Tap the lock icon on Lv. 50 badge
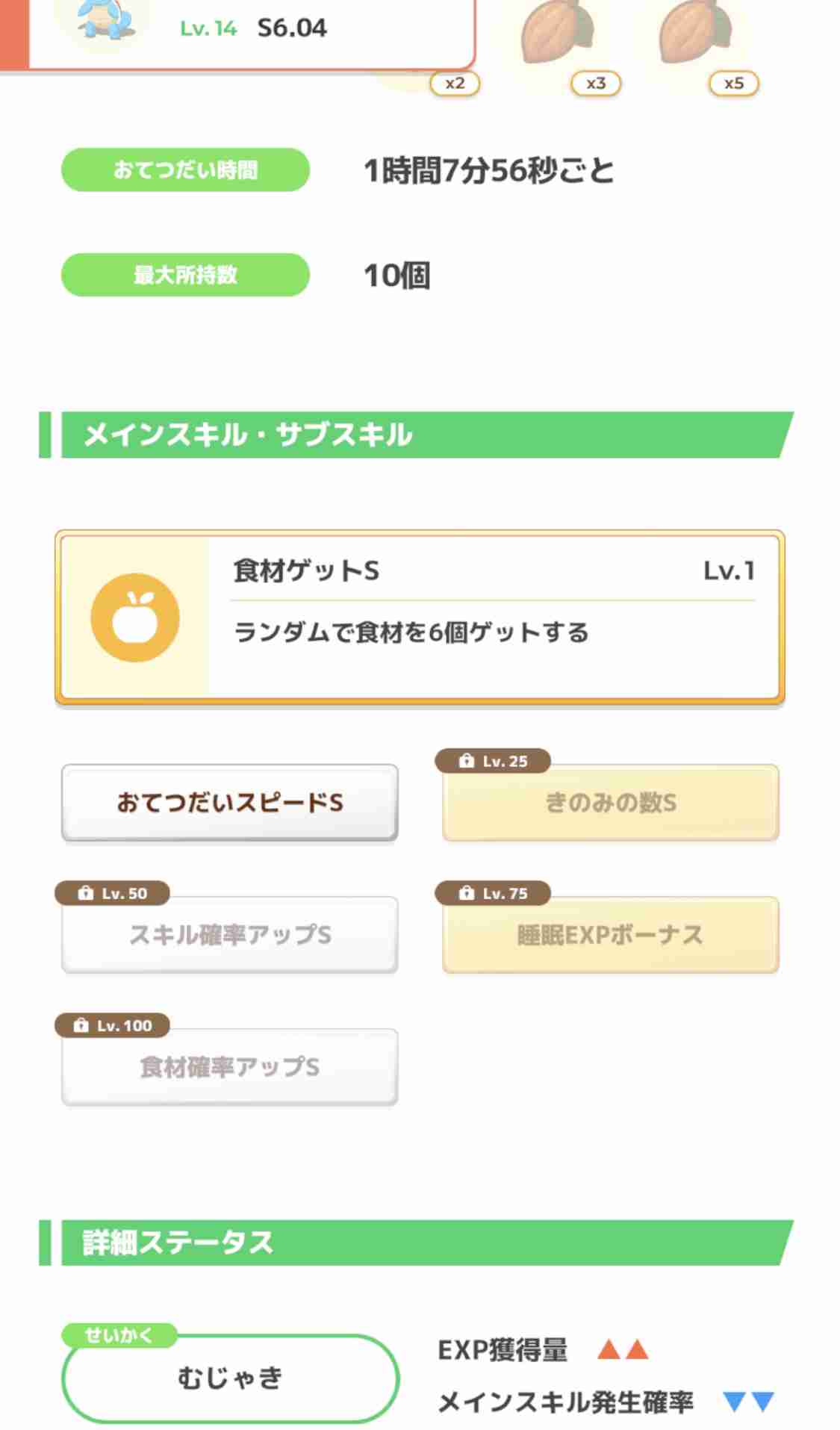The height and width of the screenshot is (1430, 840). tap(86, 893)
